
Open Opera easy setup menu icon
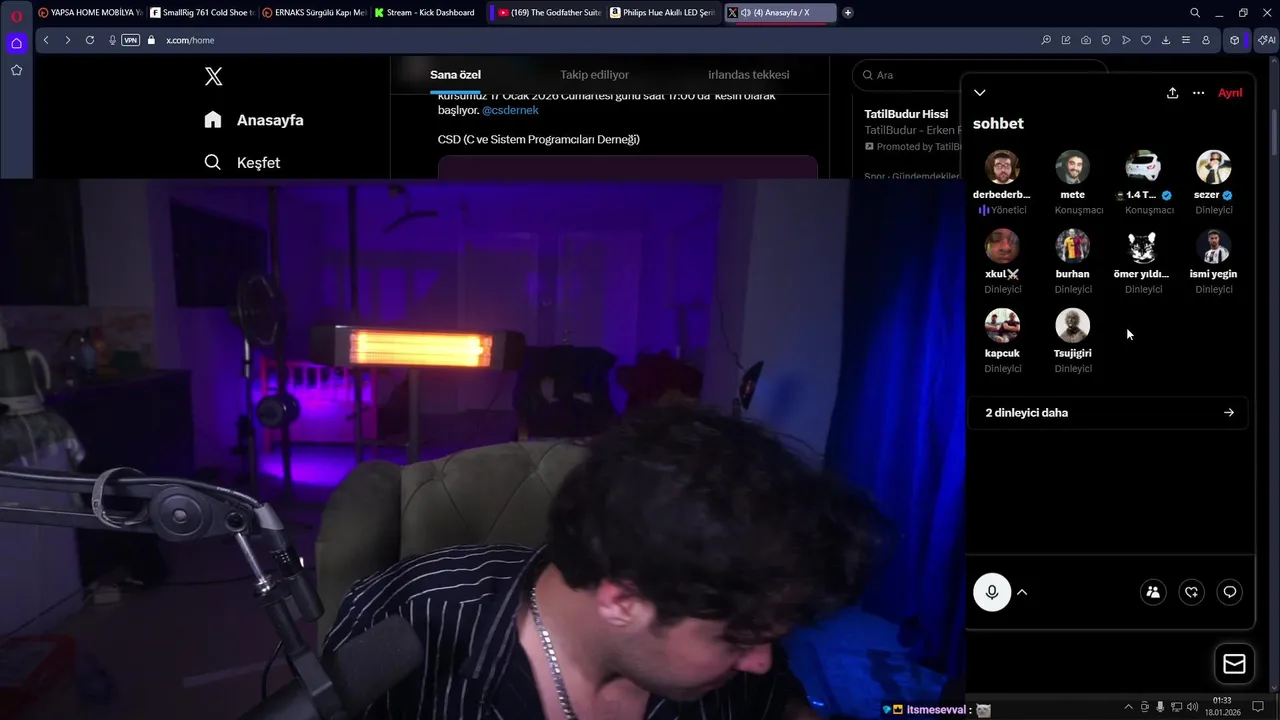coord(1186,40)
